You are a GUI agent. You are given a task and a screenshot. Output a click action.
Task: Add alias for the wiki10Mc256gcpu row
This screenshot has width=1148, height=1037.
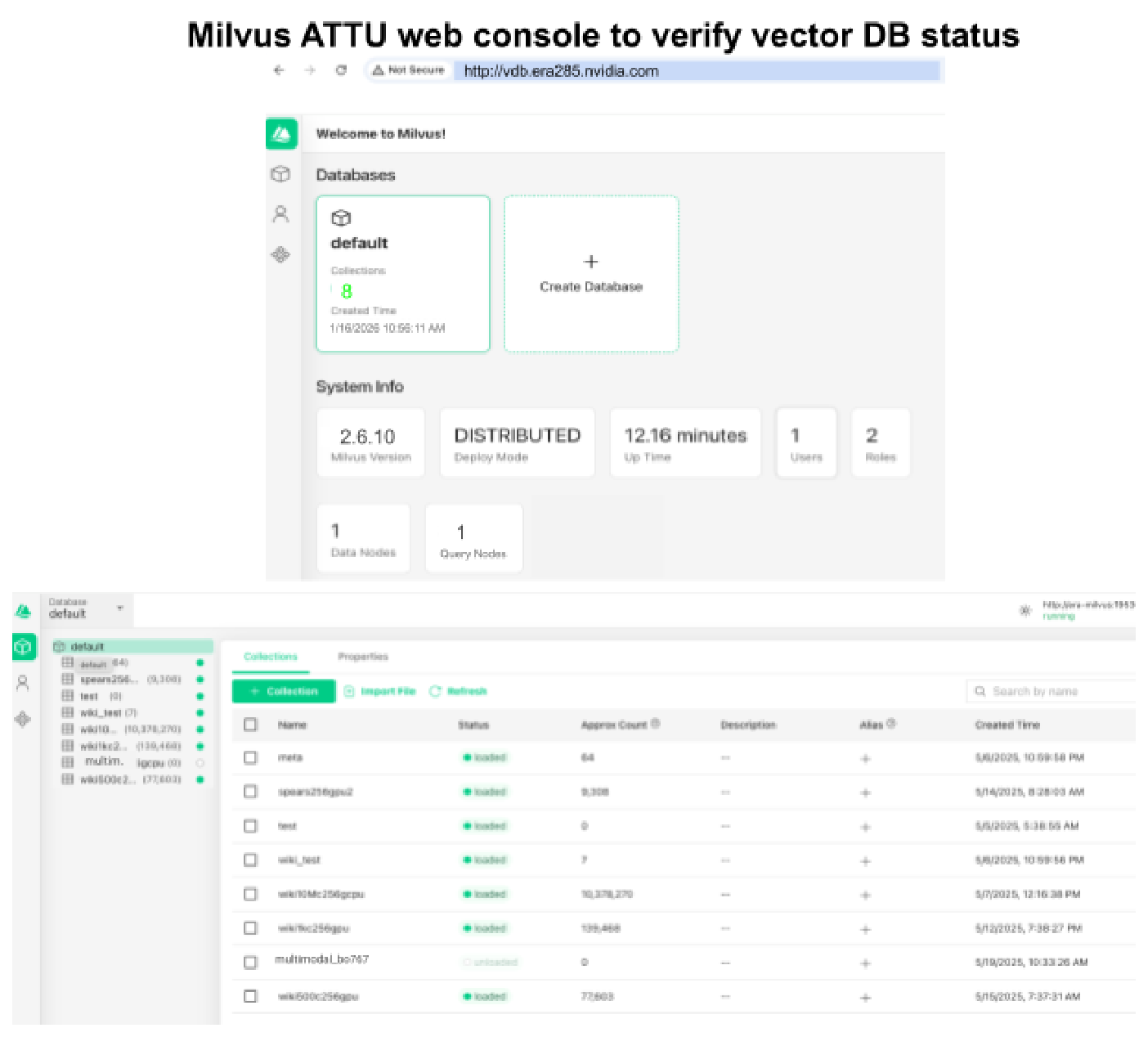click(x=865, y=896)
